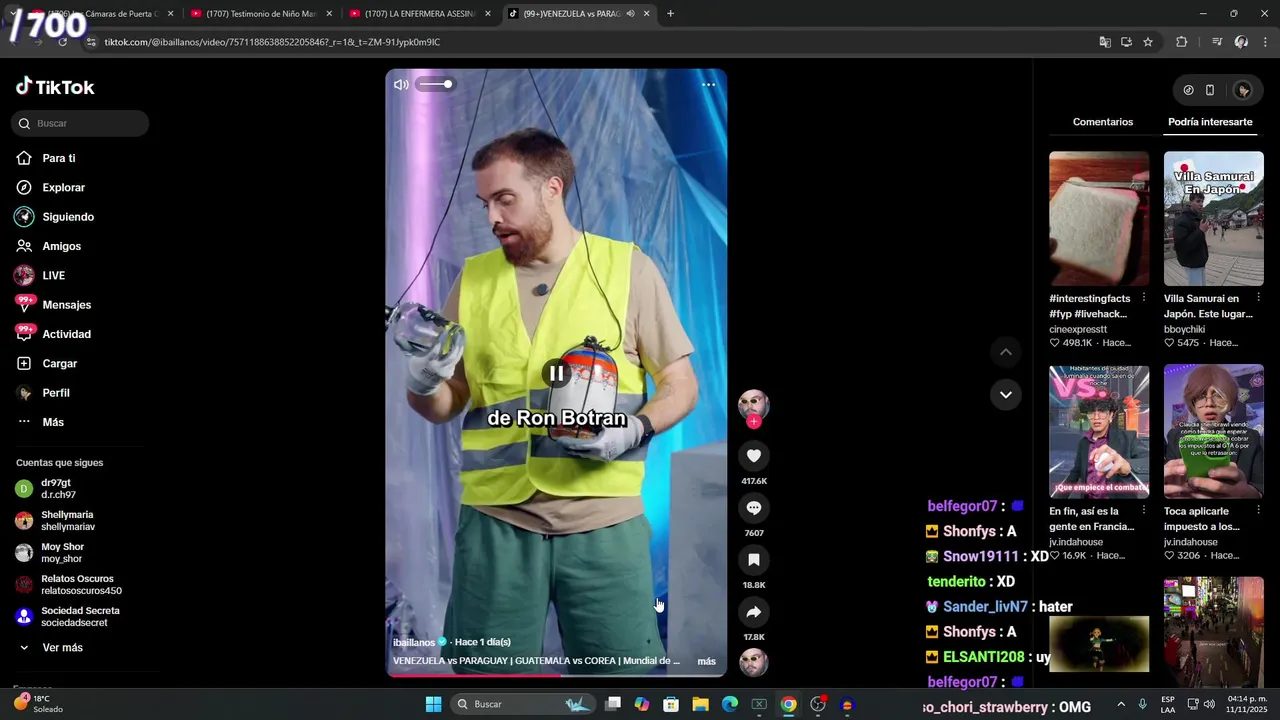Show hidden system tray icons chevron
Image resolution: width=1280 pixels, height=720 pixels.
click(1120, 704)
